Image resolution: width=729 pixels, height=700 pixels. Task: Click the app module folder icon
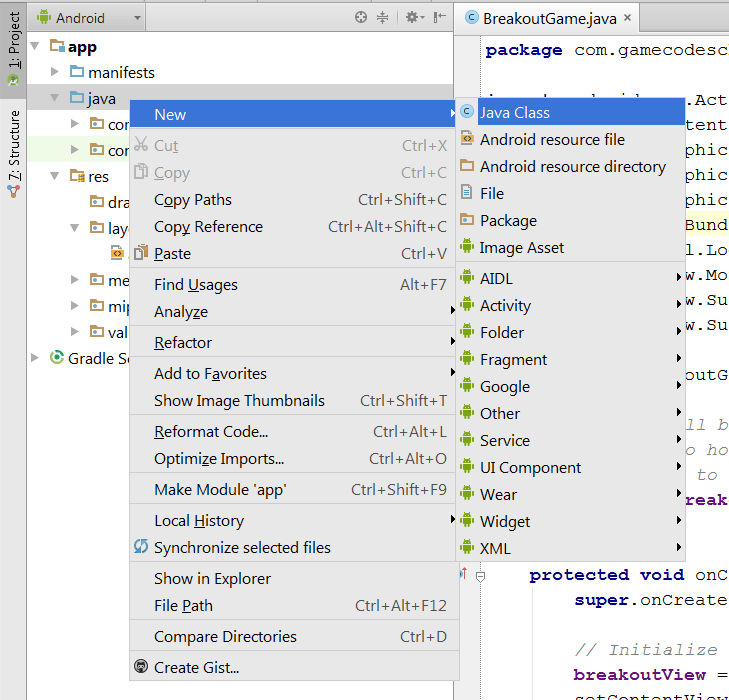click(57, 46)
